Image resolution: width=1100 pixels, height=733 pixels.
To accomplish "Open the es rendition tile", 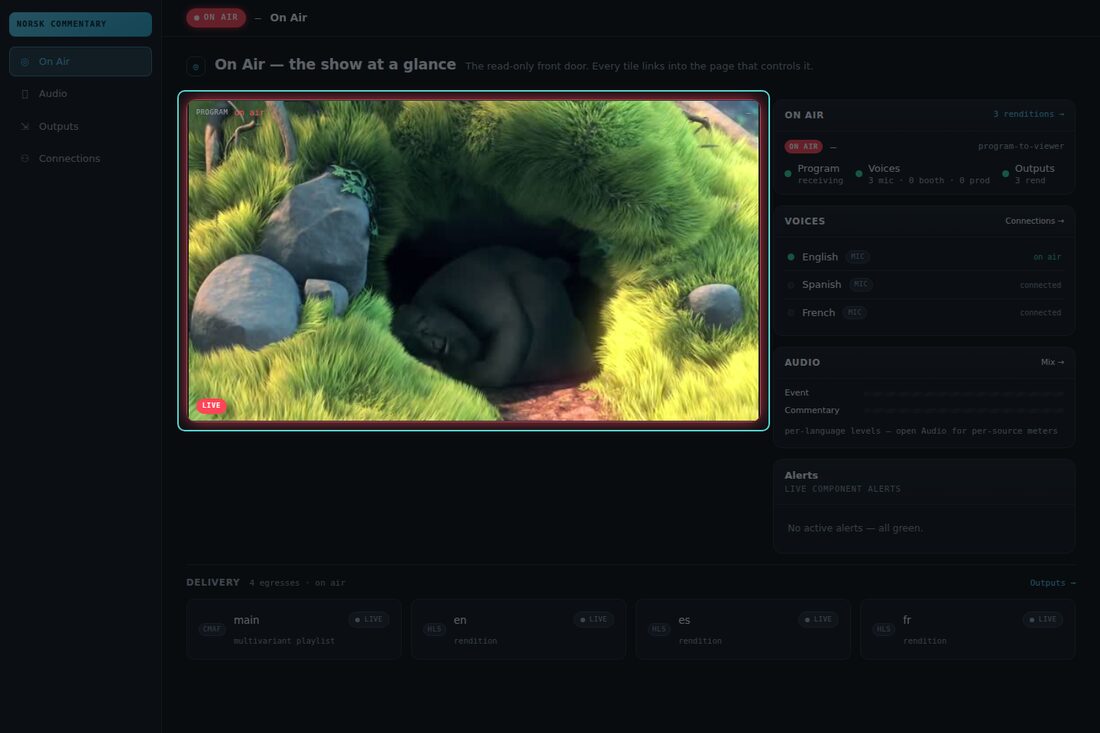I will [743, 629].
